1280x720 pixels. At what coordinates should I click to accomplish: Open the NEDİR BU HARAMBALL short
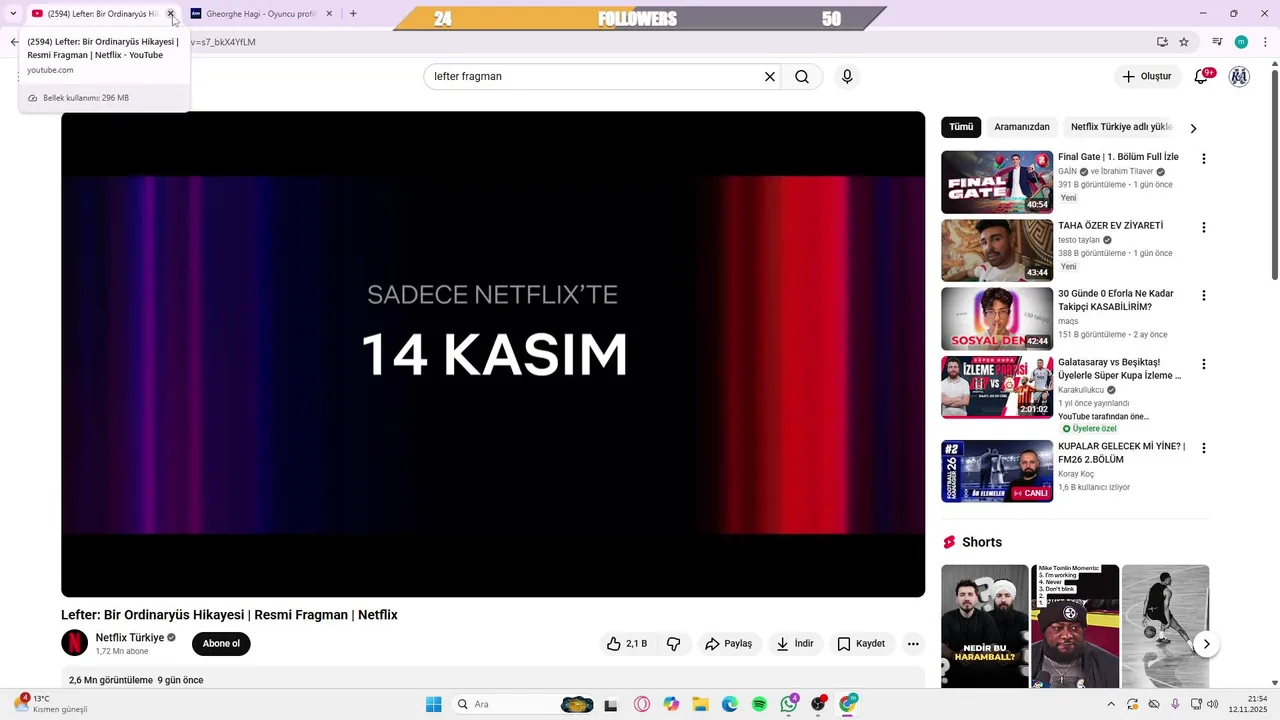tap(984, 626)
